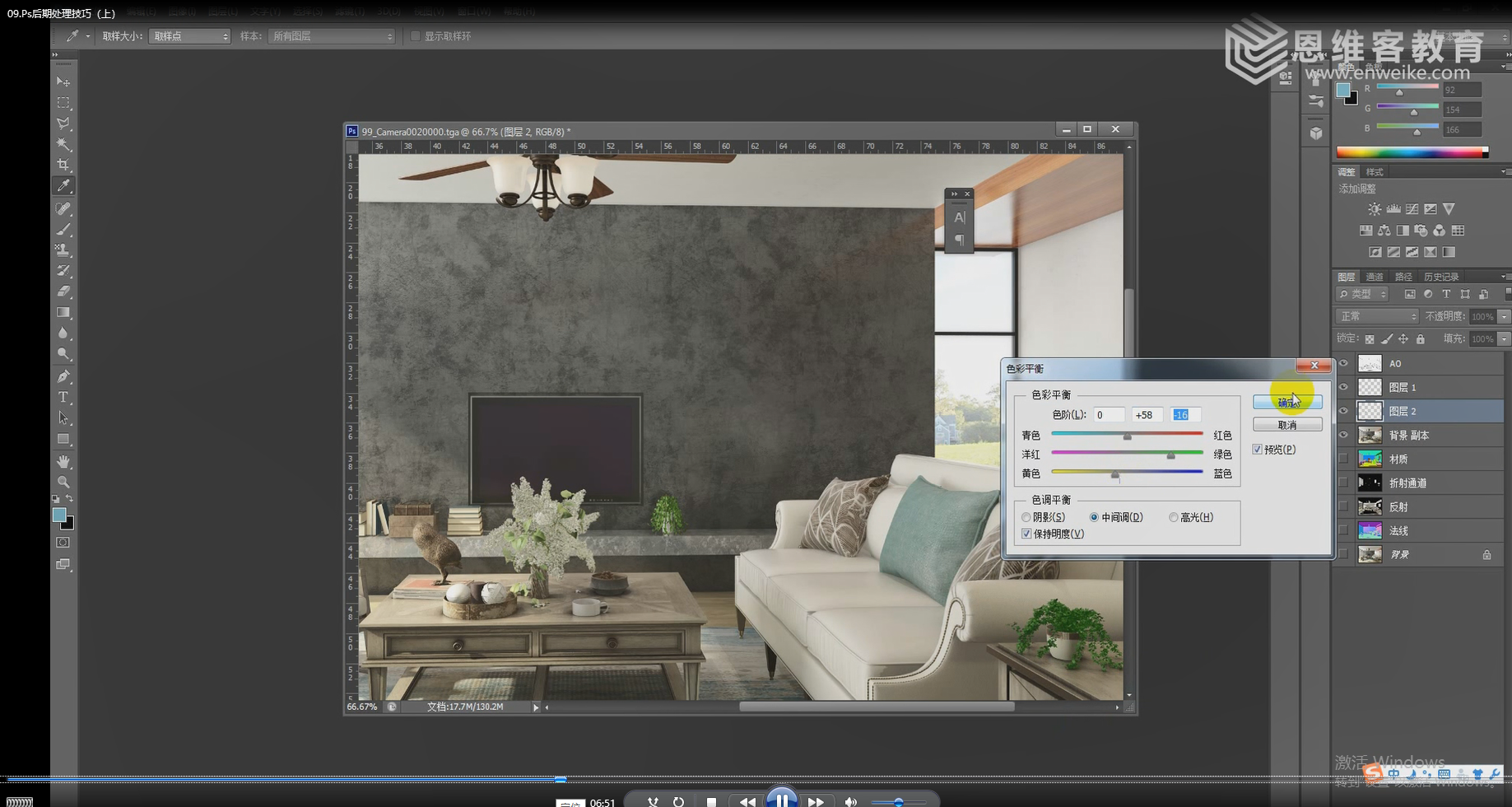Toggle the 预览 preview checkbox

[1258, 450]
